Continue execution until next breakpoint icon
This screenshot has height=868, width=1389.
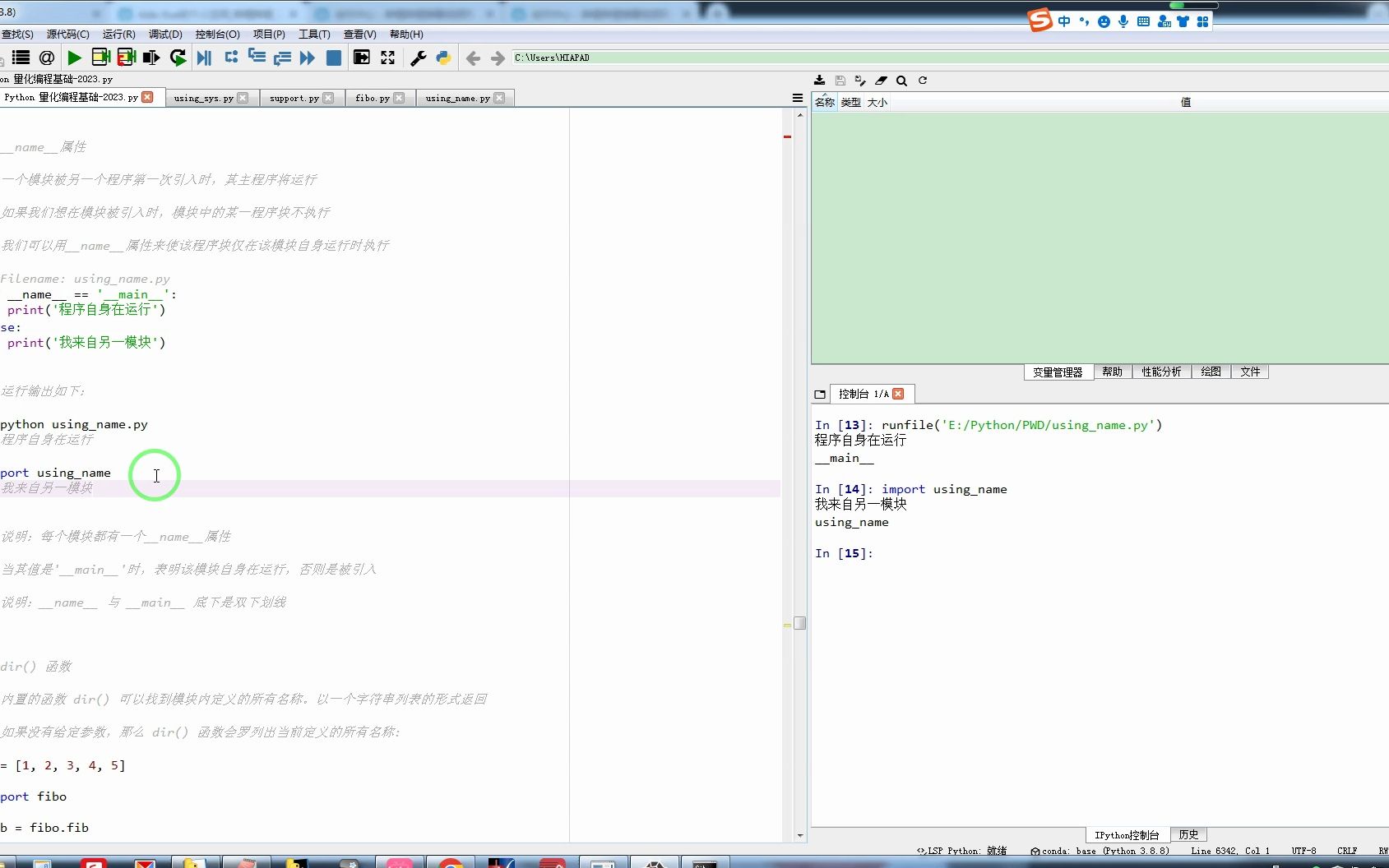click(x=308, y=58)
